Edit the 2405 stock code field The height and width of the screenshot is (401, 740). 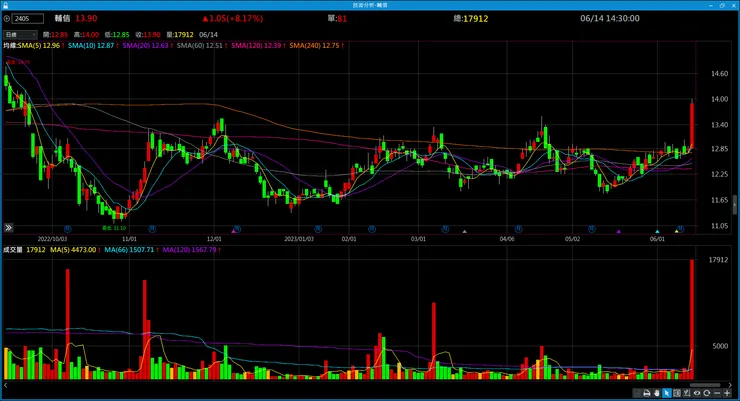28,19
